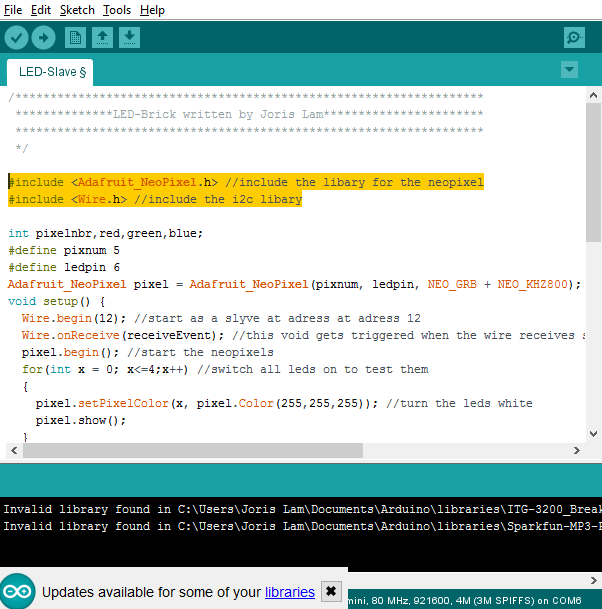
Task: Click the '#include <Wire.h>' highlighted line
Action: pos(155,199)
